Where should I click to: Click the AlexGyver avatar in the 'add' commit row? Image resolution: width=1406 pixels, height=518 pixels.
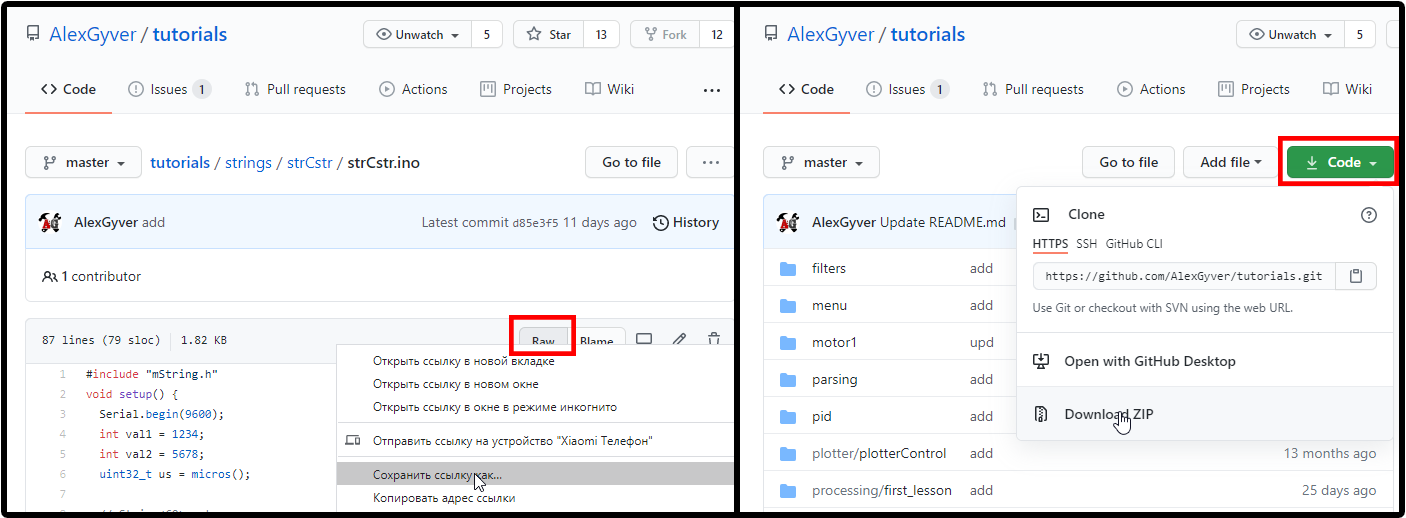click(50, 222)
